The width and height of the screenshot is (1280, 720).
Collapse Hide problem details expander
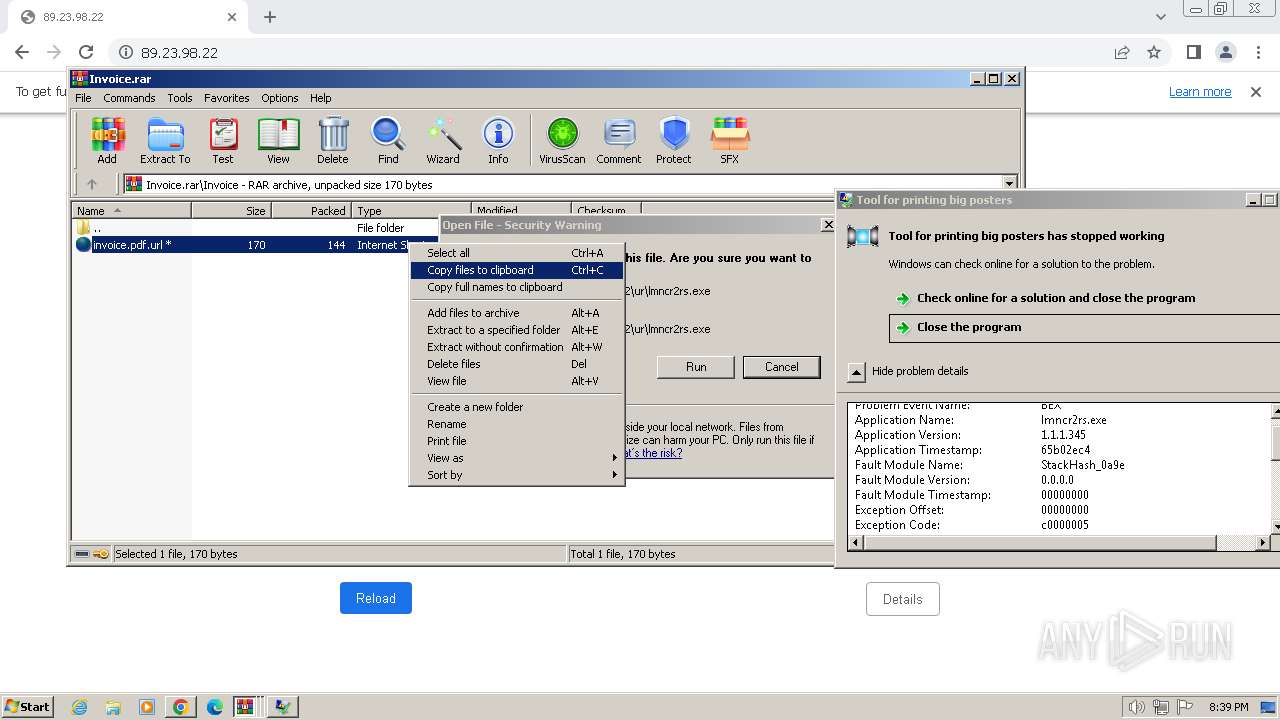[857, 371]
